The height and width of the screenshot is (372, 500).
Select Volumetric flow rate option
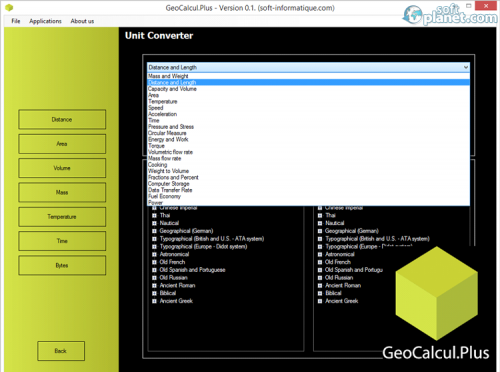(308, 152)
